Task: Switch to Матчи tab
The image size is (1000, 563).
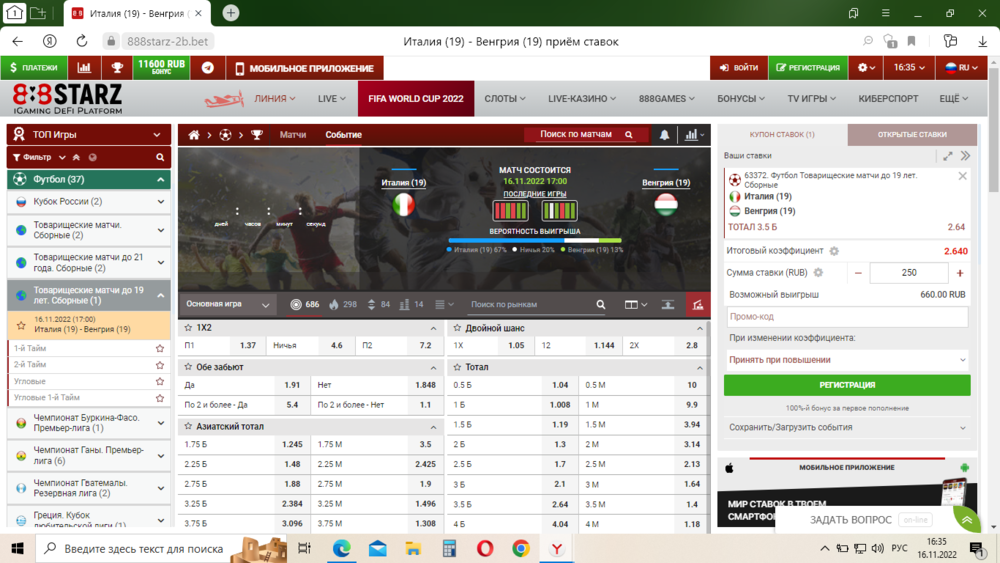Action: tap(293, 135)
